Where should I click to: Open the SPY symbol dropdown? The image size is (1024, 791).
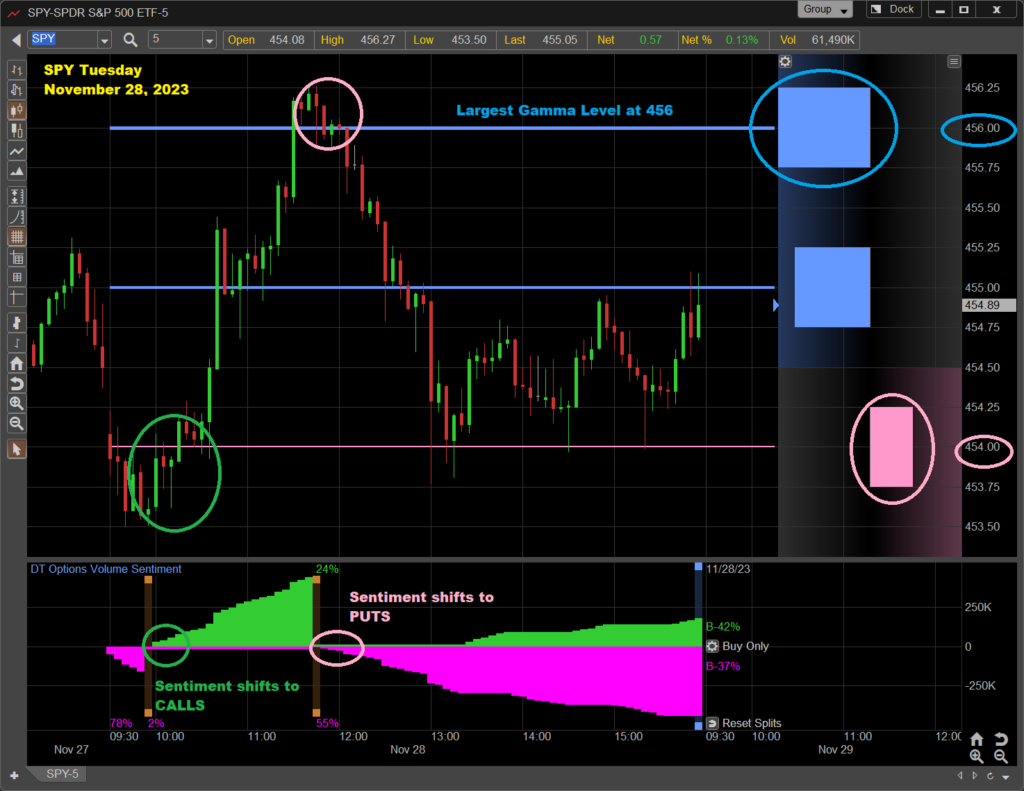104,40
